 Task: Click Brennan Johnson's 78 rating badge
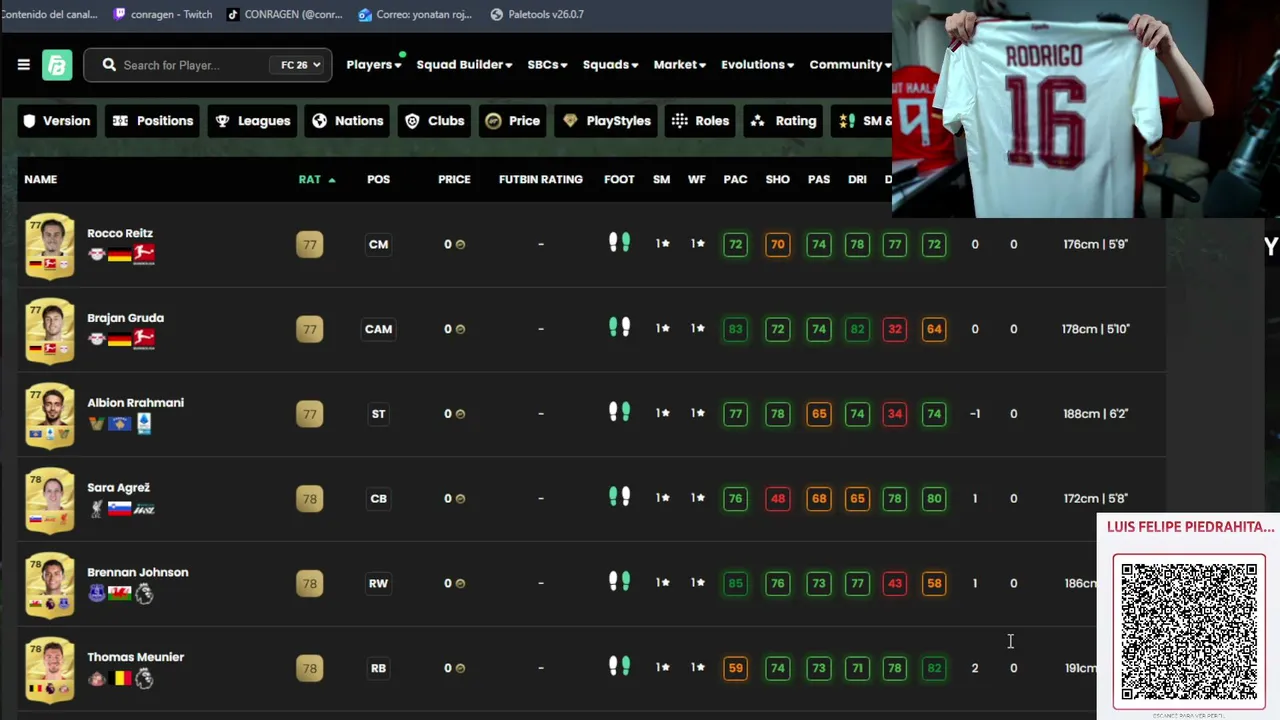310,583
